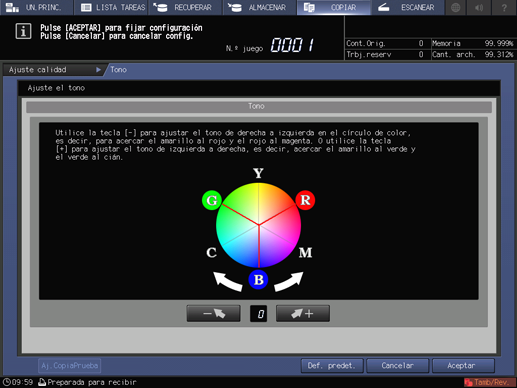Click the C label beside color wheel
The image size is (517, 388).
click(211, 253)
